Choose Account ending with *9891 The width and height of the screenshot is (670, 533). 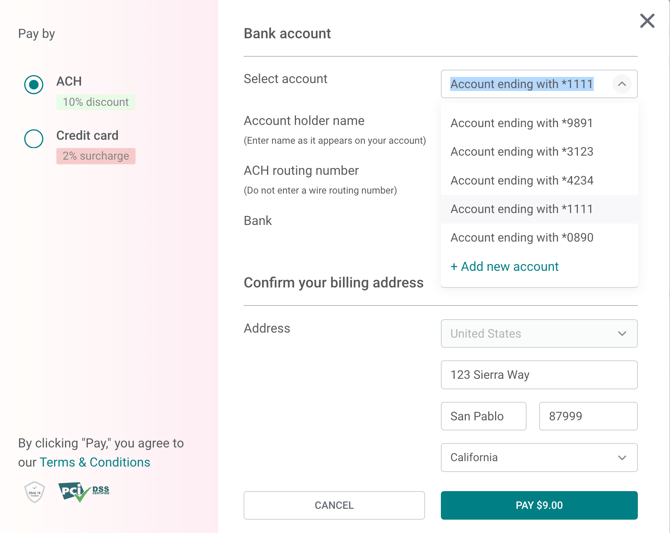click(x=522, y=124)
